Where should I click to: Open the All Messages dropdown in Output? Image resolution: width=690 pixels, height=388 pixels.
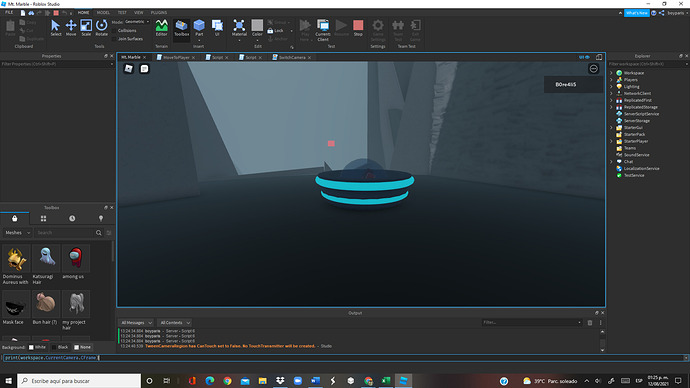(x=136, y=322)
